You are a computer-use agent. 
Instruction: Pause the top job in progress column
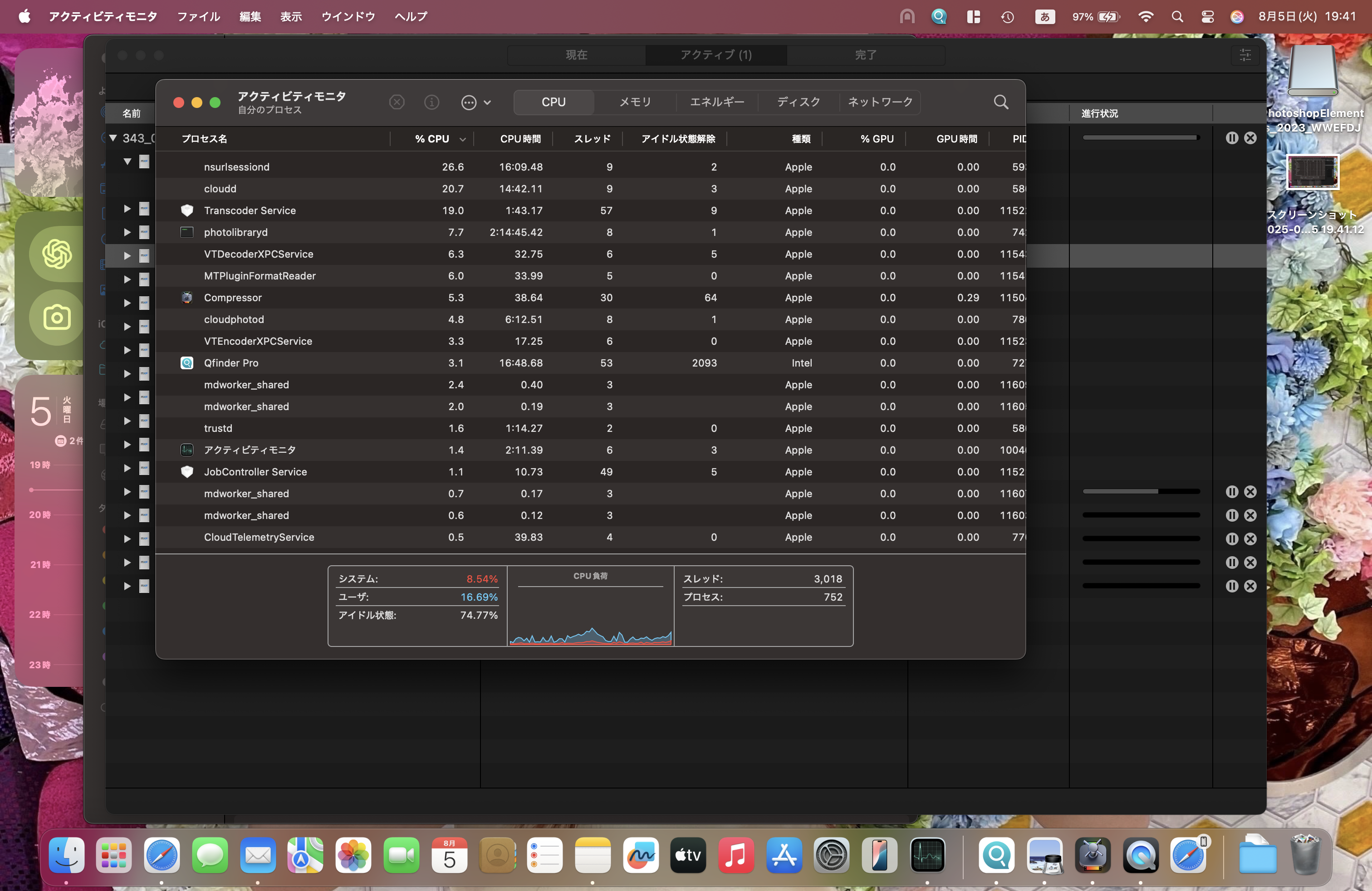pyautogui.click(x=1231, y=138)
